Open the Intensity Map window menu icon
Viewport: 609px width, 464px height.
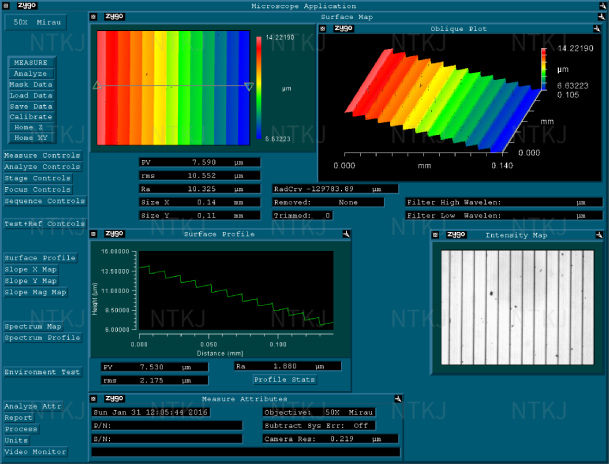click(434, 235)
